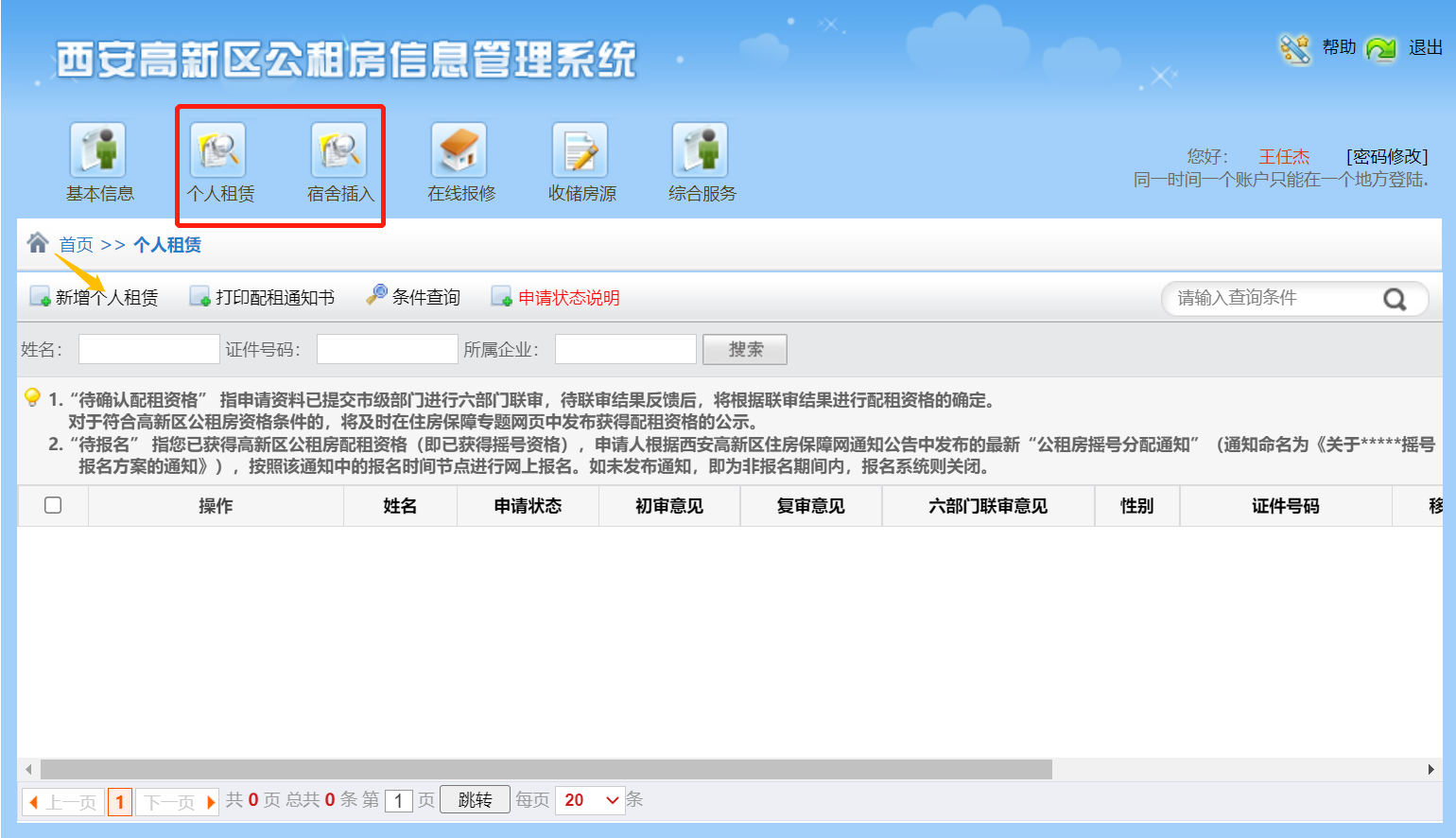Image resolution: width=1456 pixels, height=838 pixels.
Task: Click the 操作 column header
Action: coord(216,506)
